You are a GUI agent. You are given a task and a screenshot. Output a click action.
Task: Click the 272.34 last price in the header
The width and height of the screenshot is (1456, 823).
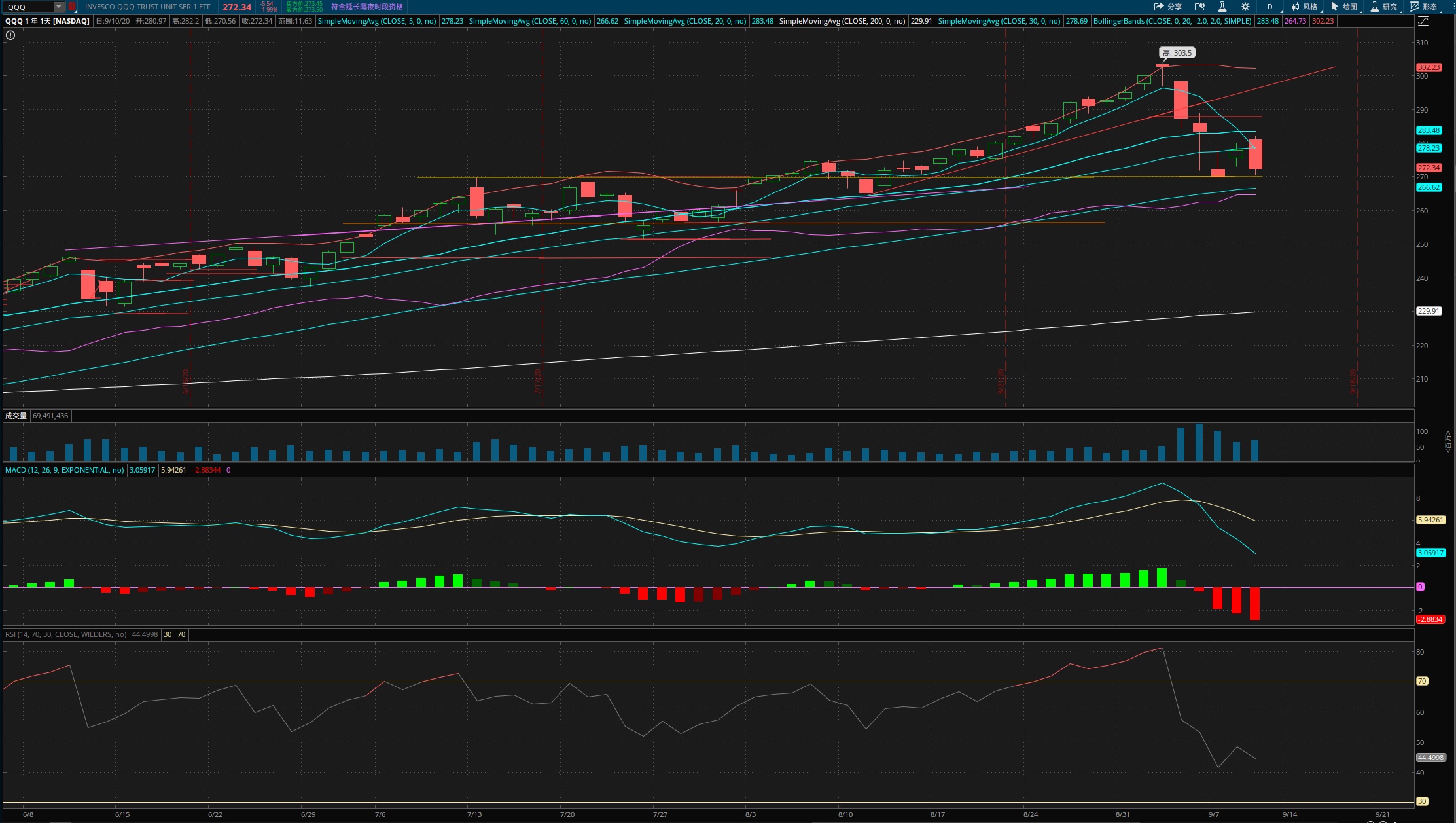coord(237,7)
